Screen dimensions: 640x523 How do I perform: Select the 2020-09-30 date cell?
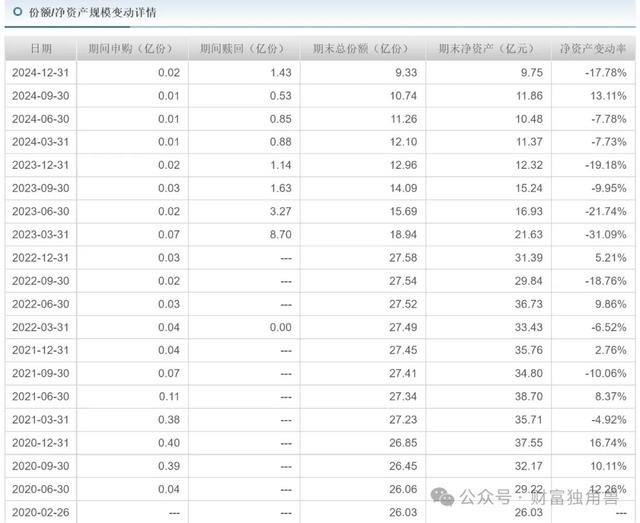point(40,466)
